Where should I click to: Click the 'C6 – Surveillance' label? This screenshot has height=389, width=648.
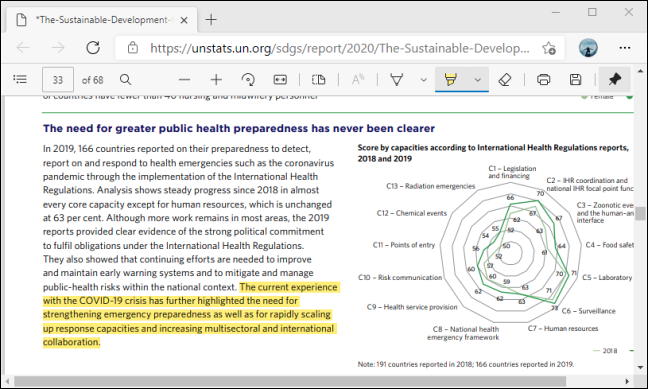(x=588, y=311)
